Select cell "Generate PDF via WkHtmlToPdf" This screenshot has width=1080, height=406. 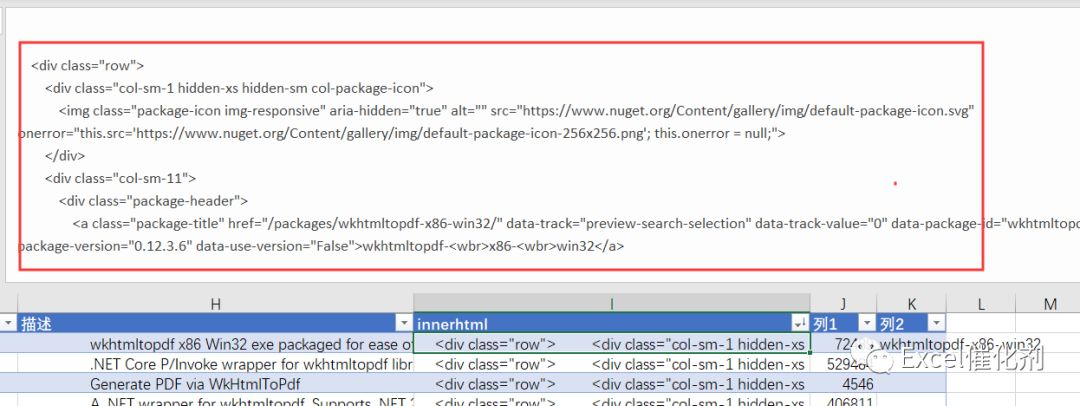[x=216, y=384]
